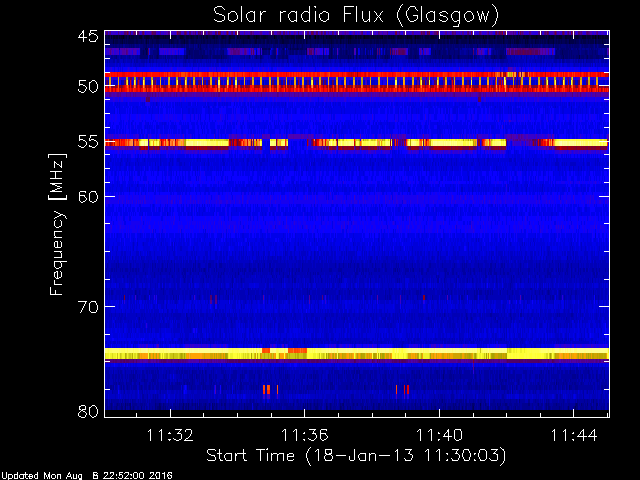
Task: Click the 11:32 time axis label
Action: [x=170, y=435]
